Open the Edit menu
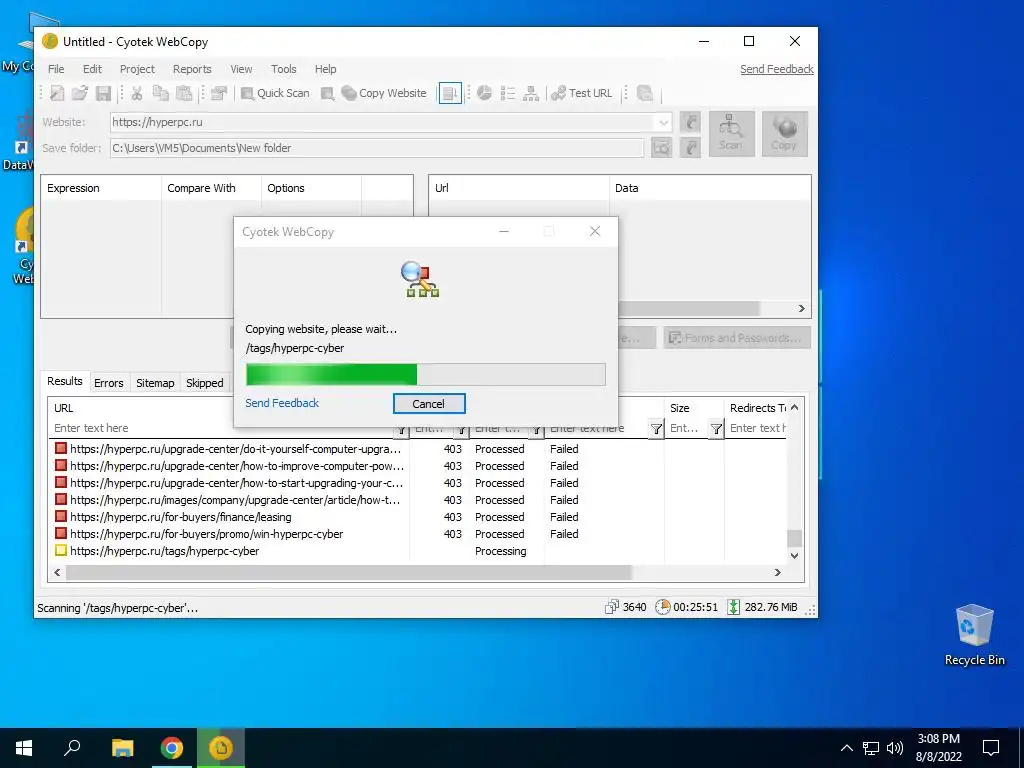 92,69
